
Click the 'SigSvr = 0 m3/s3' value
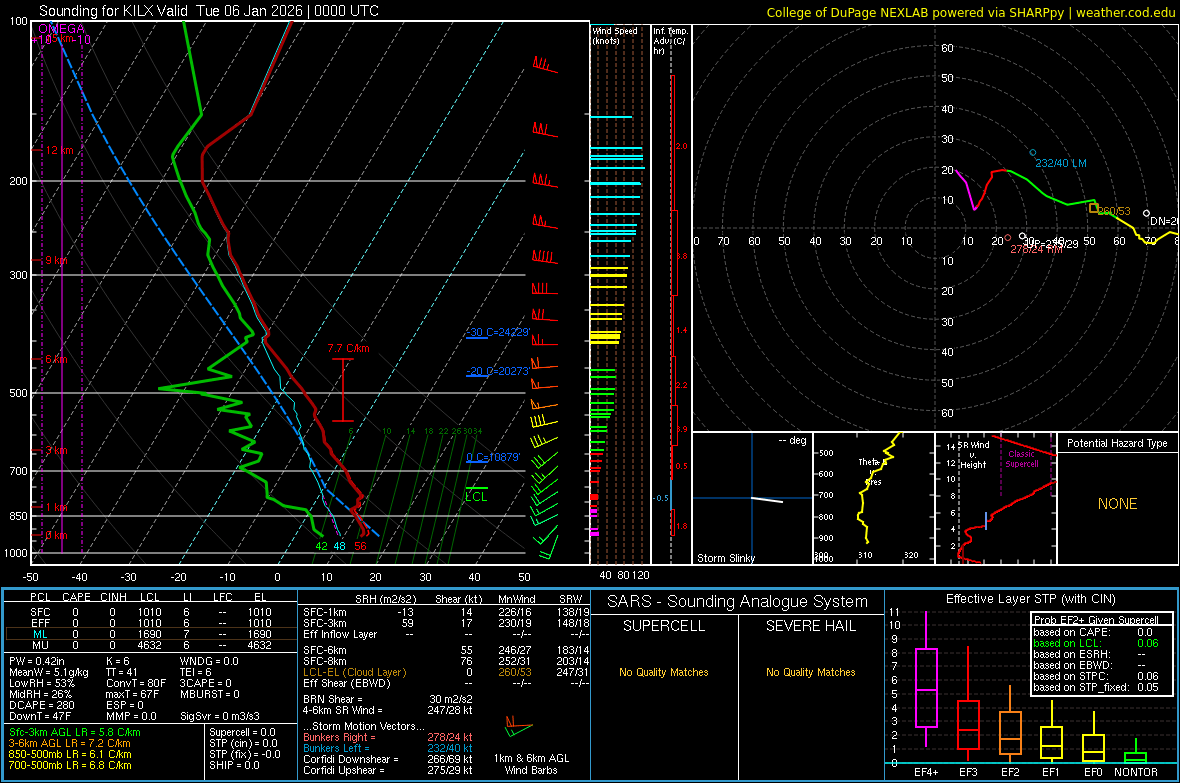coord(220,716)
